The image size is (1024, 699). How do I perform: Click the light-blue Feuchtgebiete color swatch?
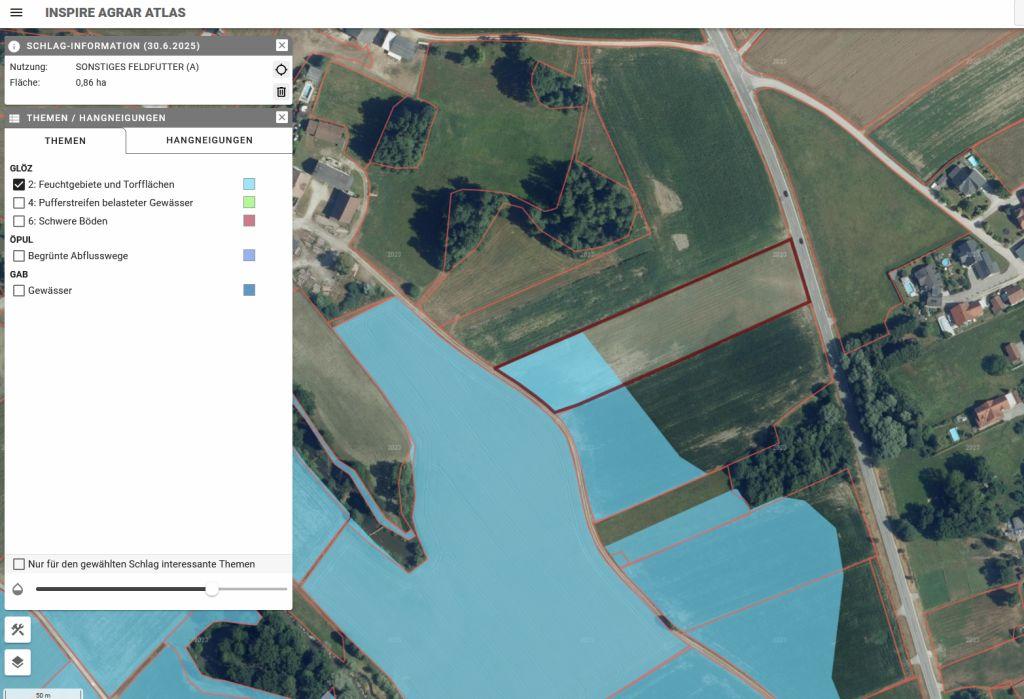click(x=249, y=184)
